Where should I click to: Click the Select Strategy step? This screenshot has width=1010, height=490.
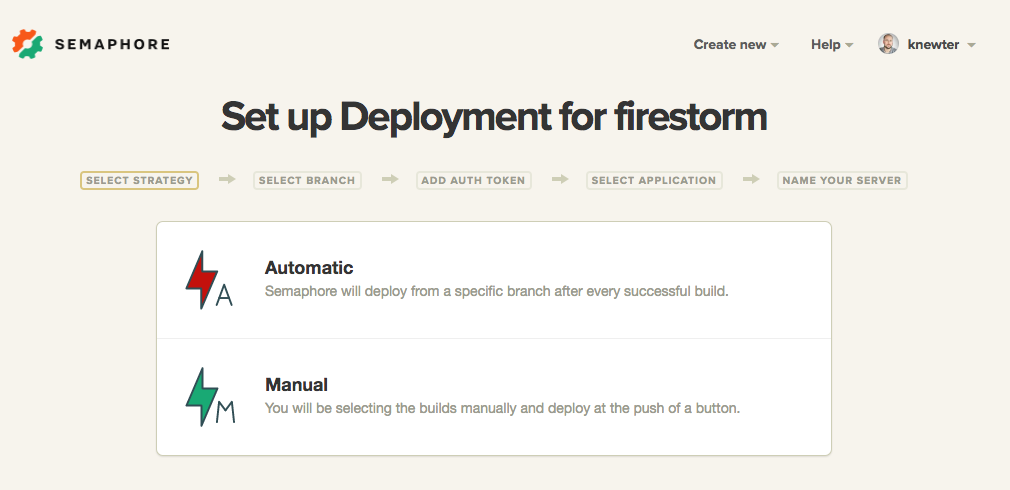139,180
